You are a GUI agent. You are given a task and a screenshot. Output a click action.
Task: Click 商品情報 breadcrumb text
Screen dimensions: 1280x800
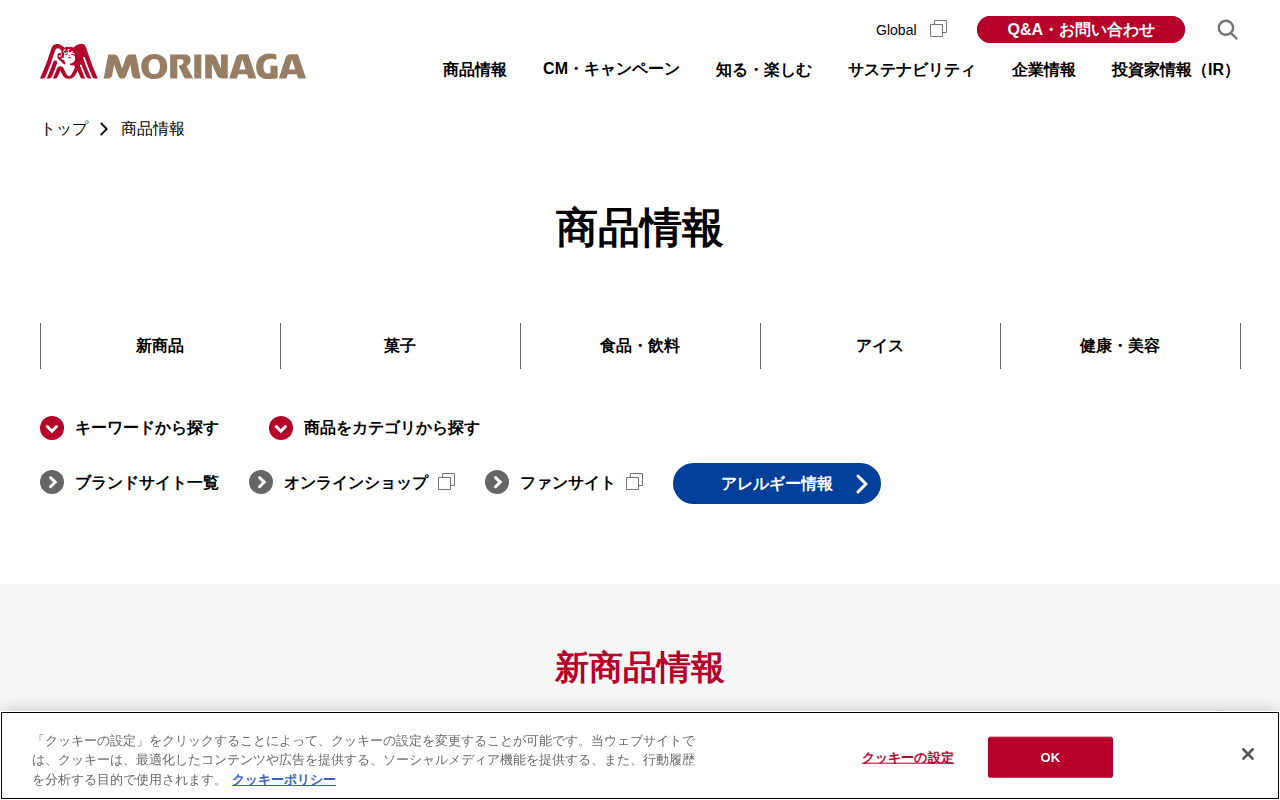153,129
